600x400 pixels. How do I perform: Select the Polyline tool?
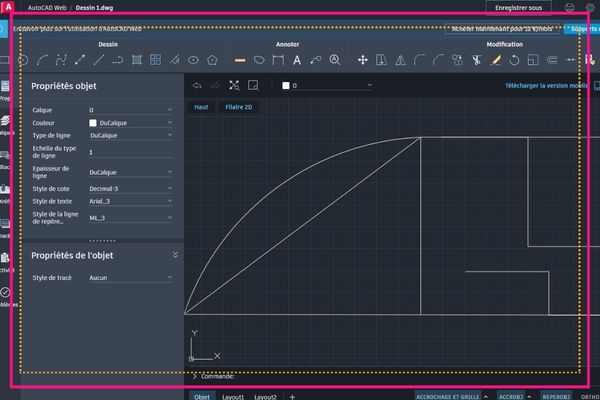click(x=117, y=60)
